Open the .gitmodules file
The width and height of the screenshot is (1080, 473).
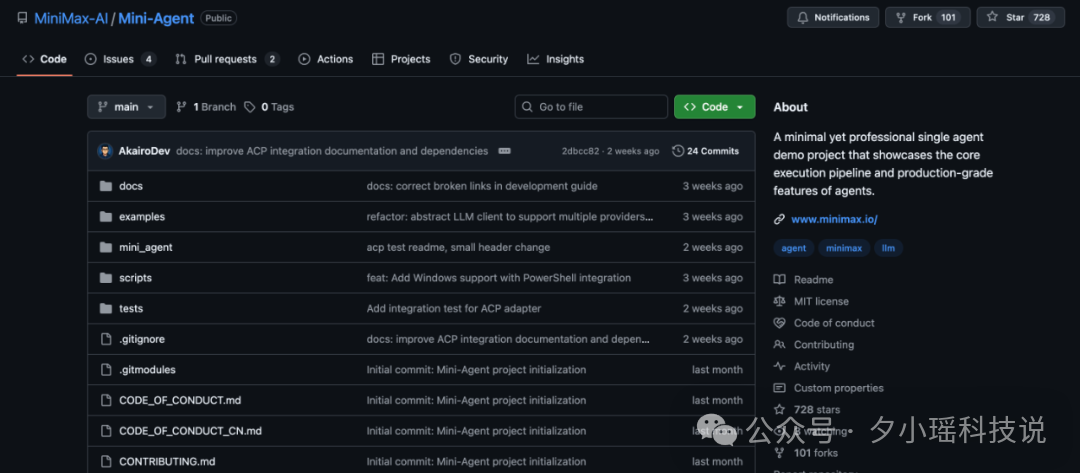147,370
